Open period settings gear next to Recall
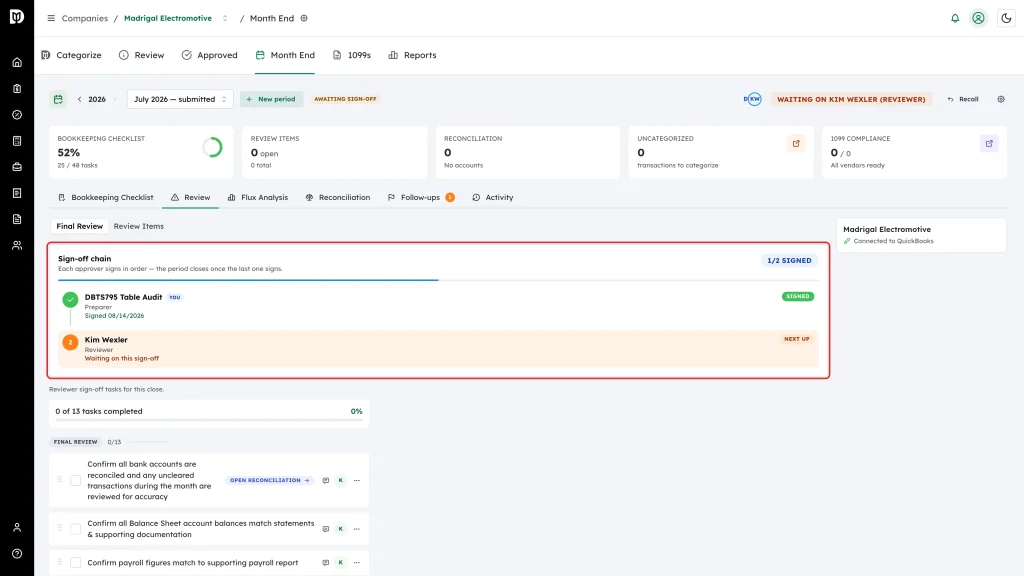 pos(1001,99)
